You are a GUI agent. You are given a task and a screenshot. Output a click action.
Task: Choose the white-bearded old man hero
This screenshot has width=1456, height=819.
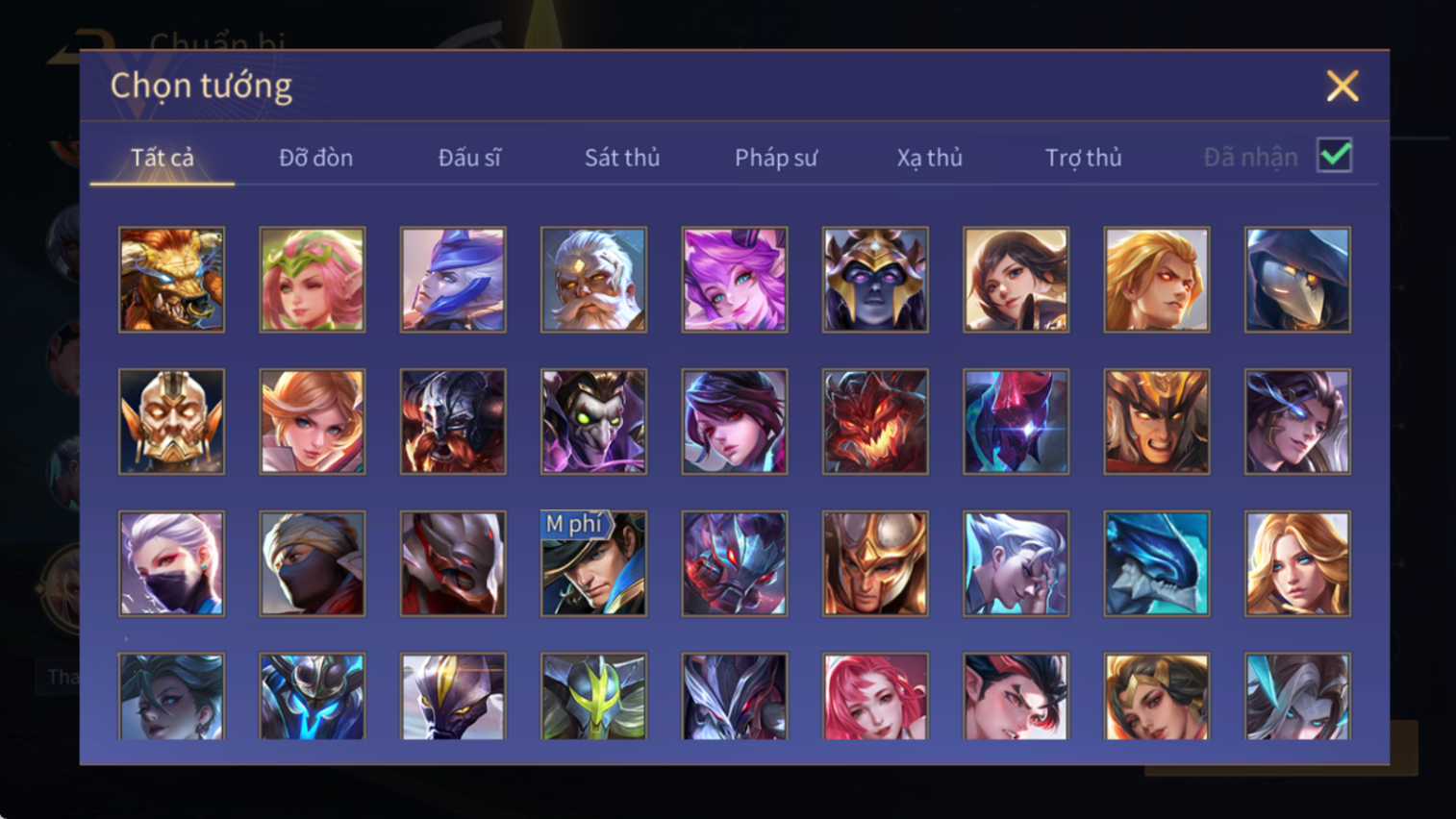tap(593, 280)
